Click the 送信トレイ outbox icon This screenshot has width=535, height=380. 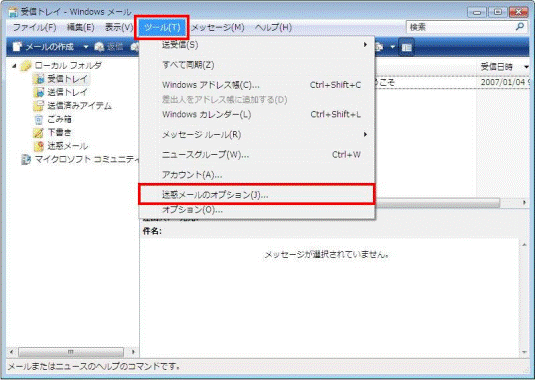point(39,92)
